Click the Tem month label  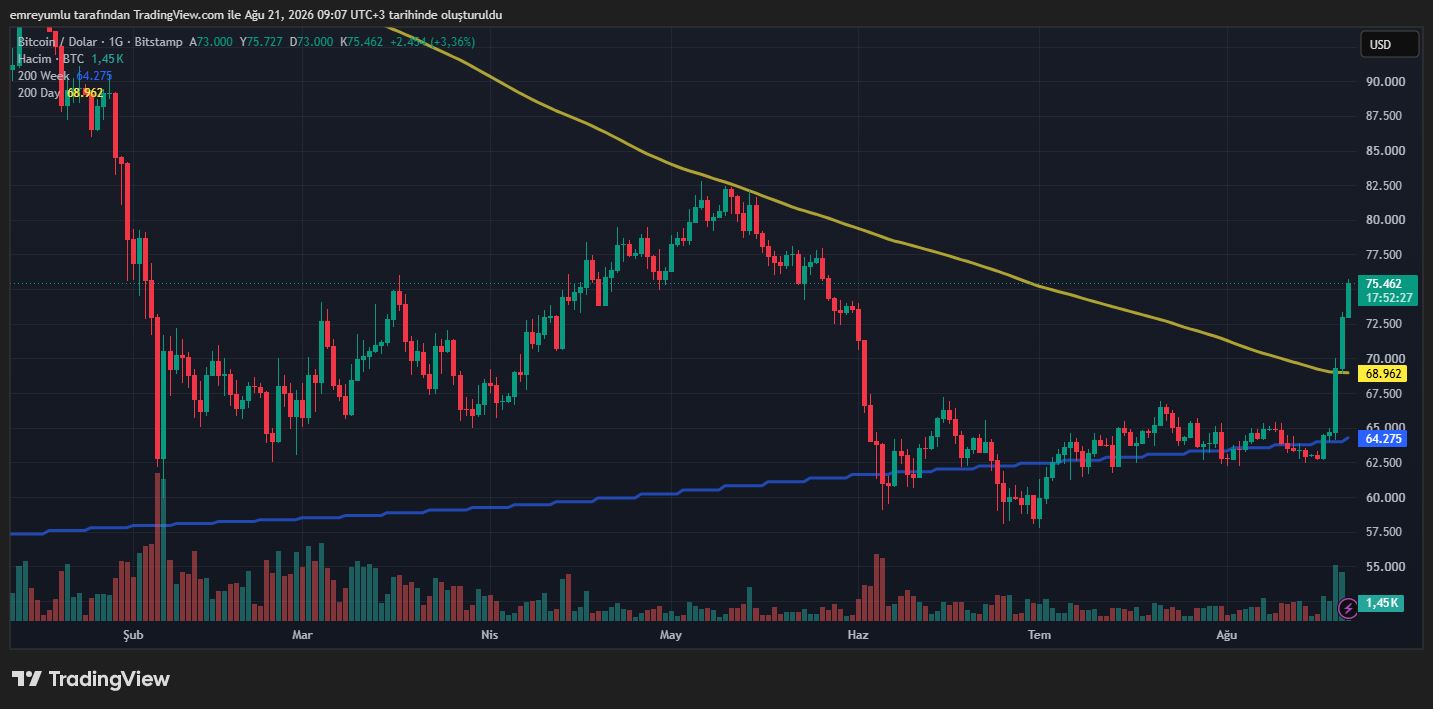tap(1040, 635)
